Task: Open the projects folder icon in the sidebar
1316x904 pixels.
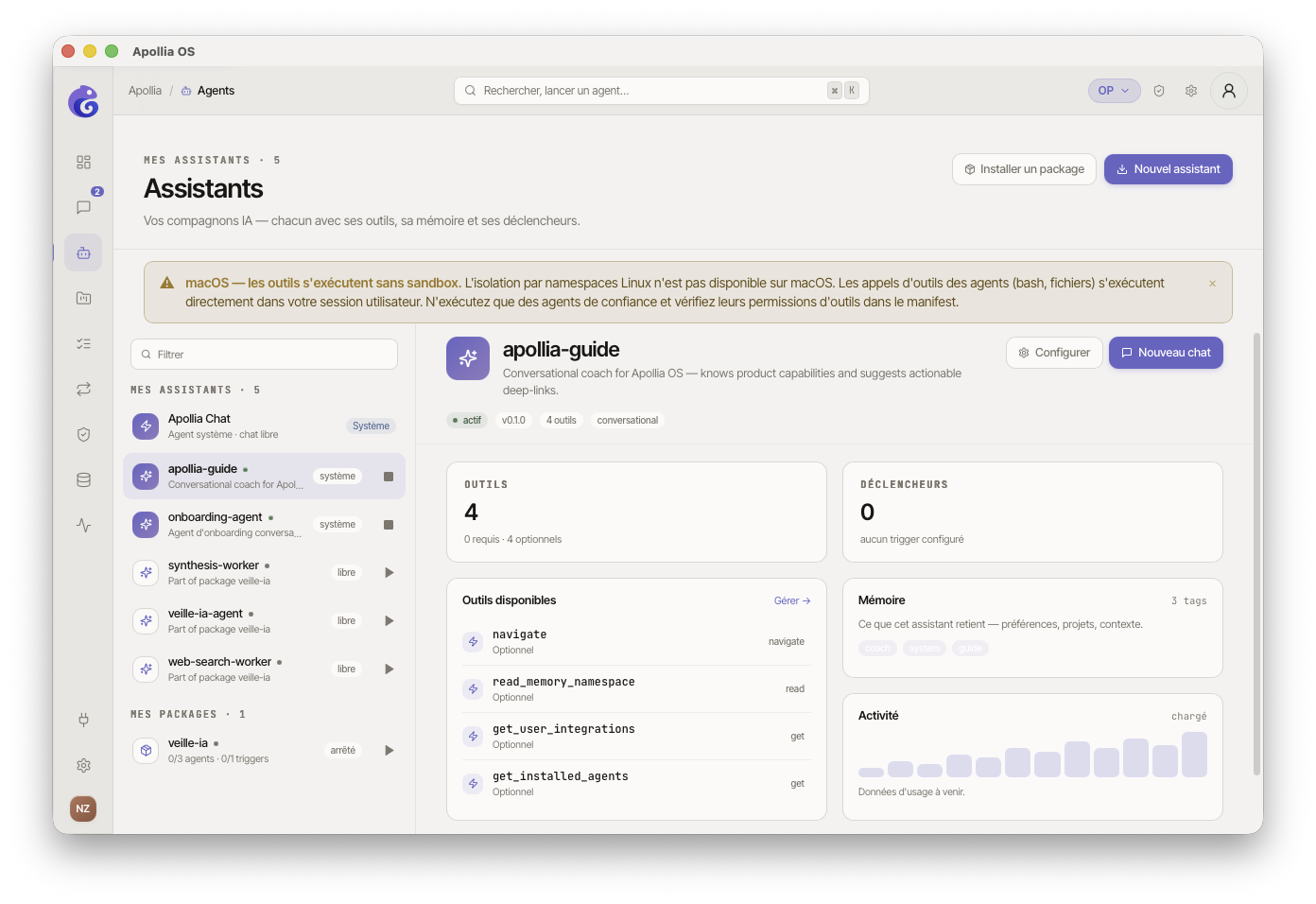Action: tap(83, 298)
